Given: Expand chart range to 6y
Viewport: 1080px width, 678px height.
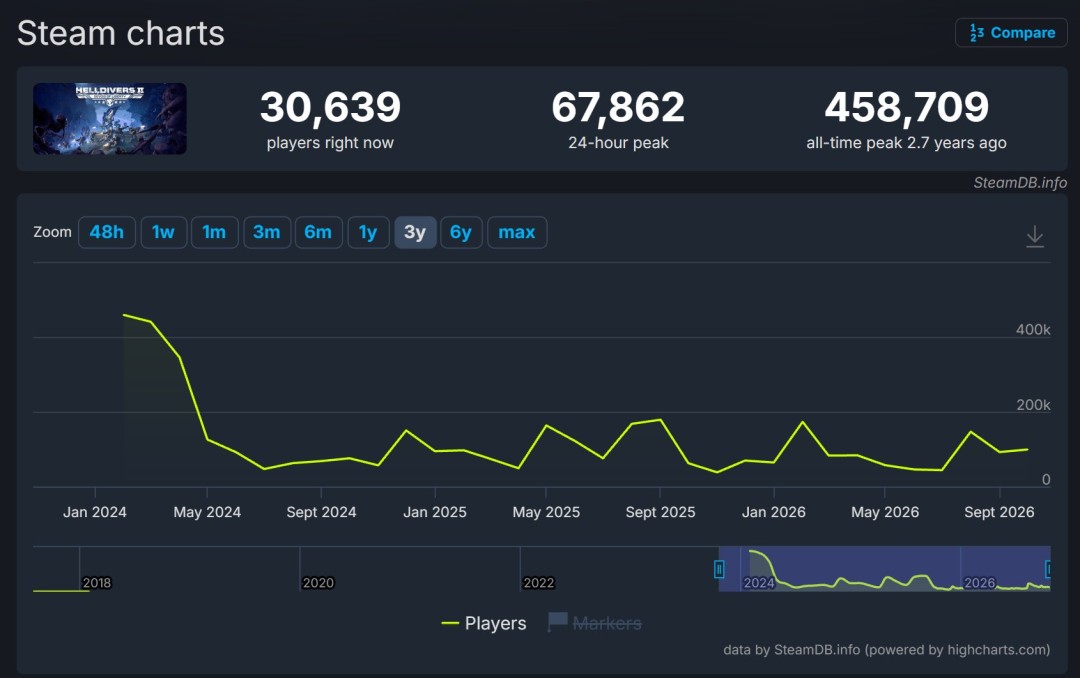Looking at the screenshot, I should [461, 232].
